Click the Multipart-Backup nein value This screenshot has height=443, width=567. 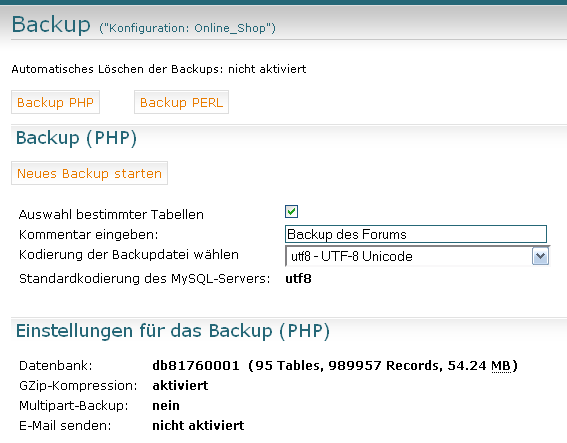(166, 405)
